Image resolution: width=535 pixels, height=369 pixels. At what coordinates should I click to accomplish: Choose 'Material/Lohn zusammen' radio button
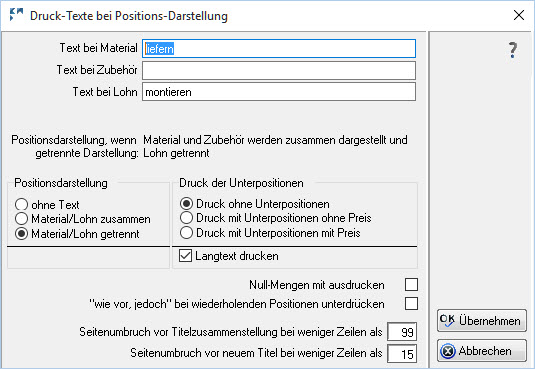[x=21, y=218]
